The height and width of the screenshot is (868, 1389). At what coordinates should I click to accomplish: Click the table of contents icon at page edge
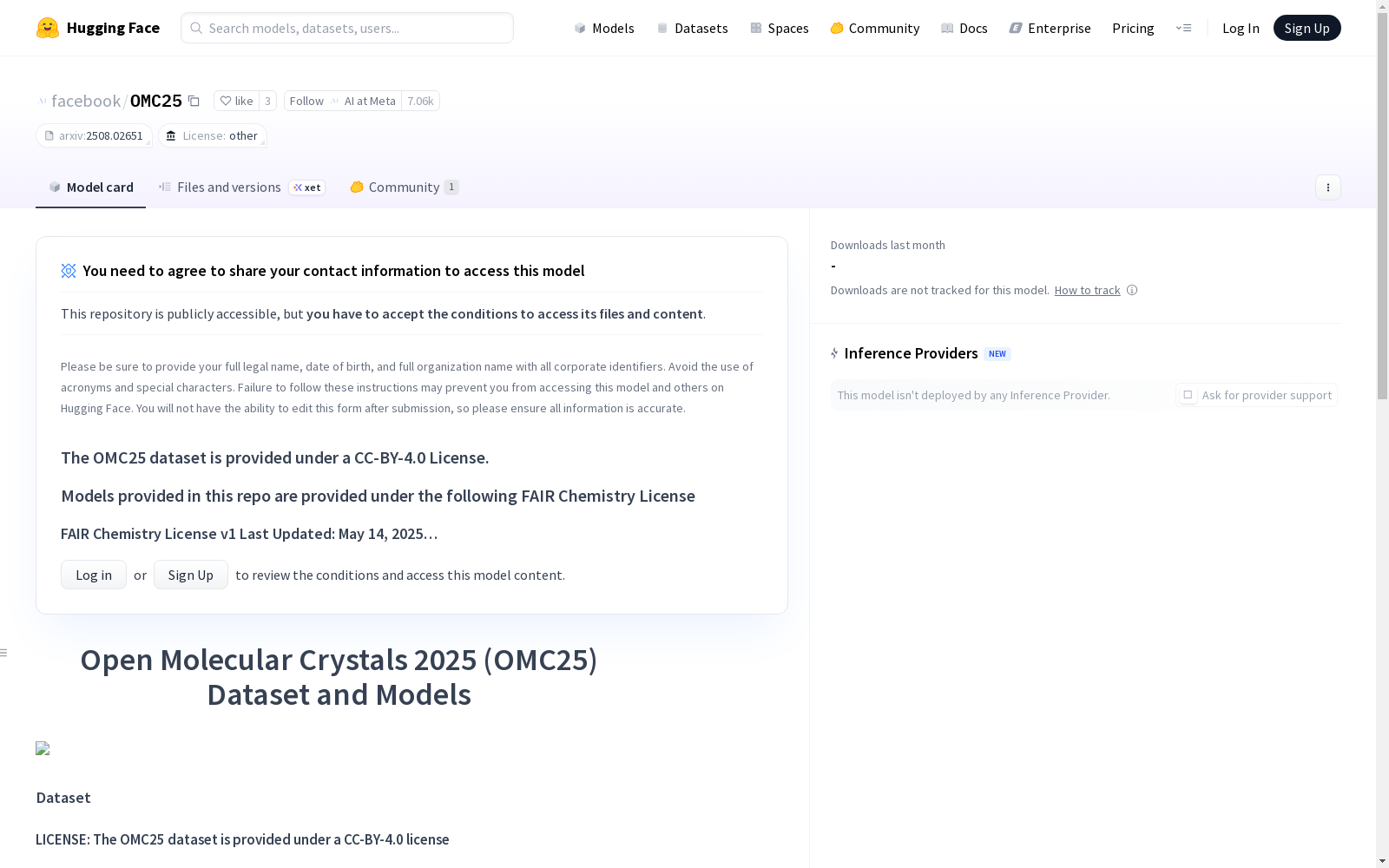4,653
